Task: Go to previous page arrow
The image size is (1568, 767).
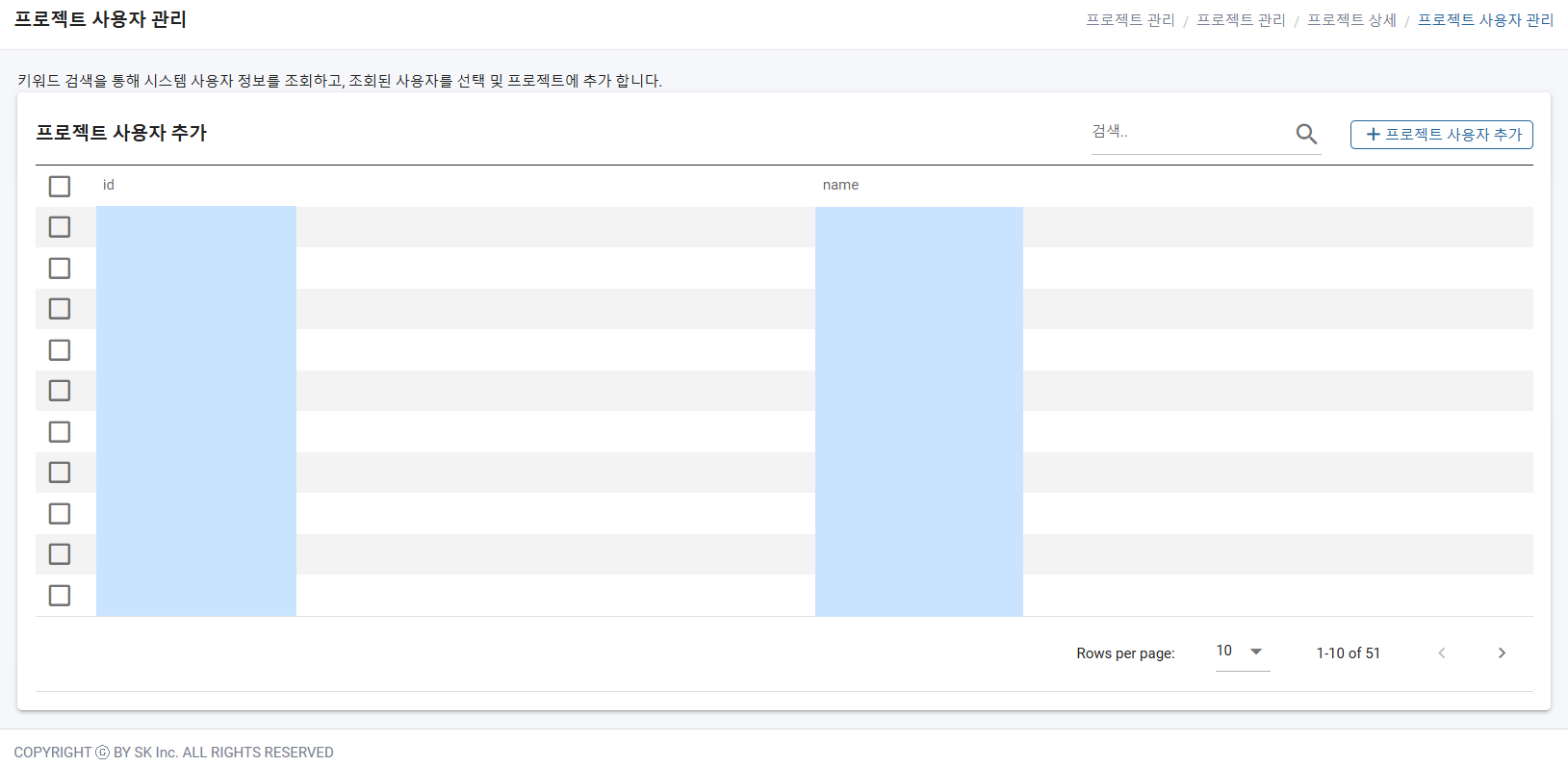Action: 1441,652
